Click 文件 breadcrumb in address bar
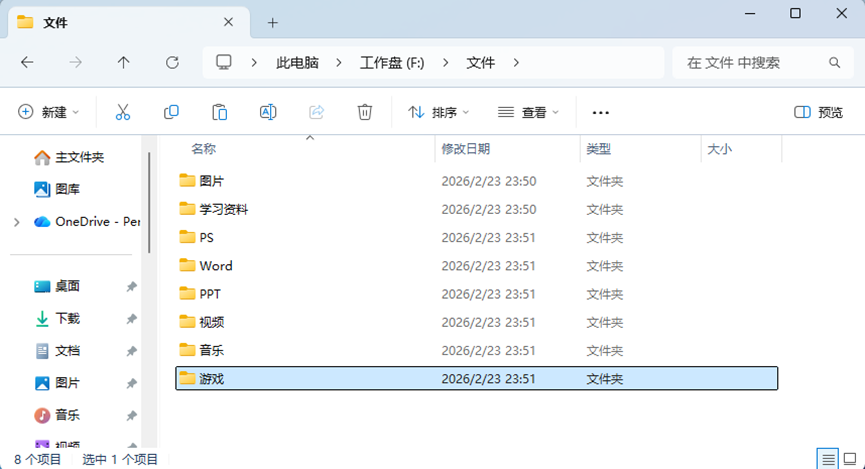 (480, 63)
